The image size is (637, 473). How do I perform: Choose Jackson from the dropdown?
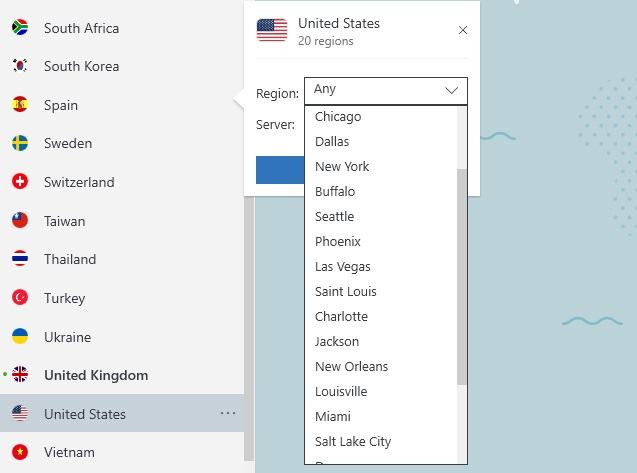(x=337, y=341)
